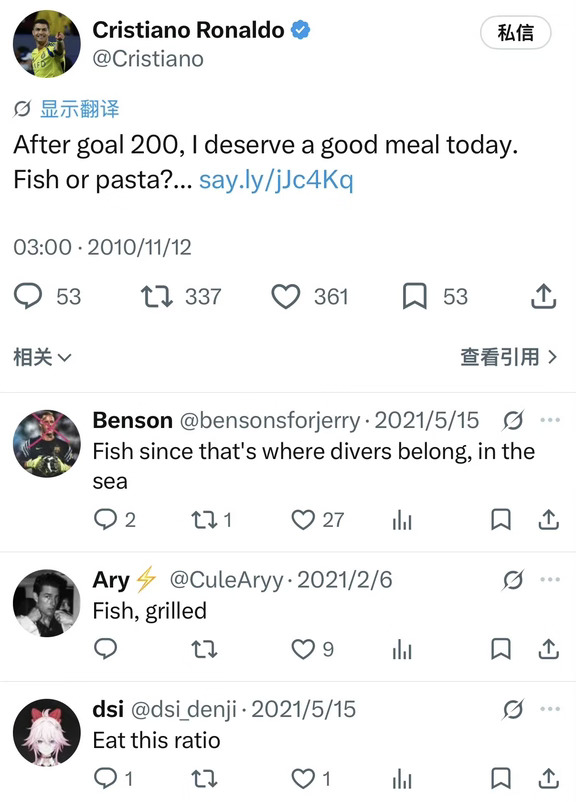Screen dimensions: 576x802
Task: Share the main tweet via upload icon
Action: 543,296
